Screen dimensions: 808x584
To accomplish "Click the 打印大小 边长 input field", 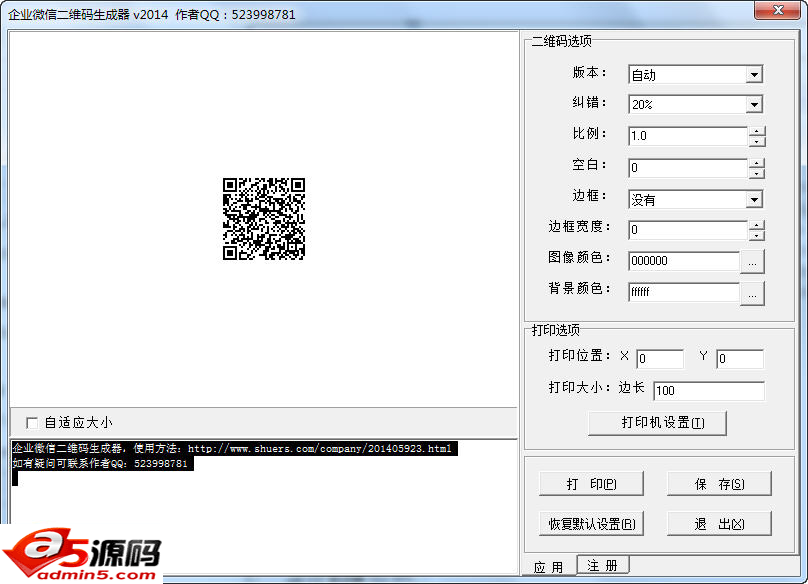I will (708, 391).
